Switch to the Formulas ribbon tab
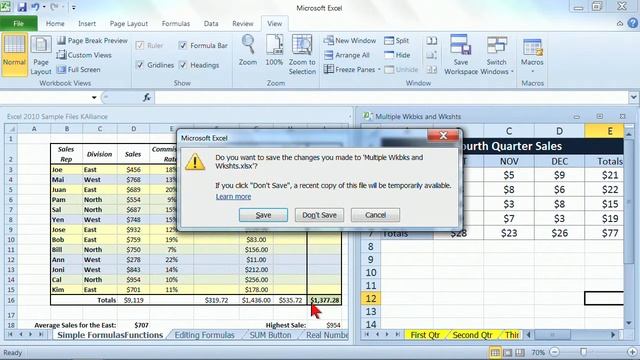 [176, 24]
